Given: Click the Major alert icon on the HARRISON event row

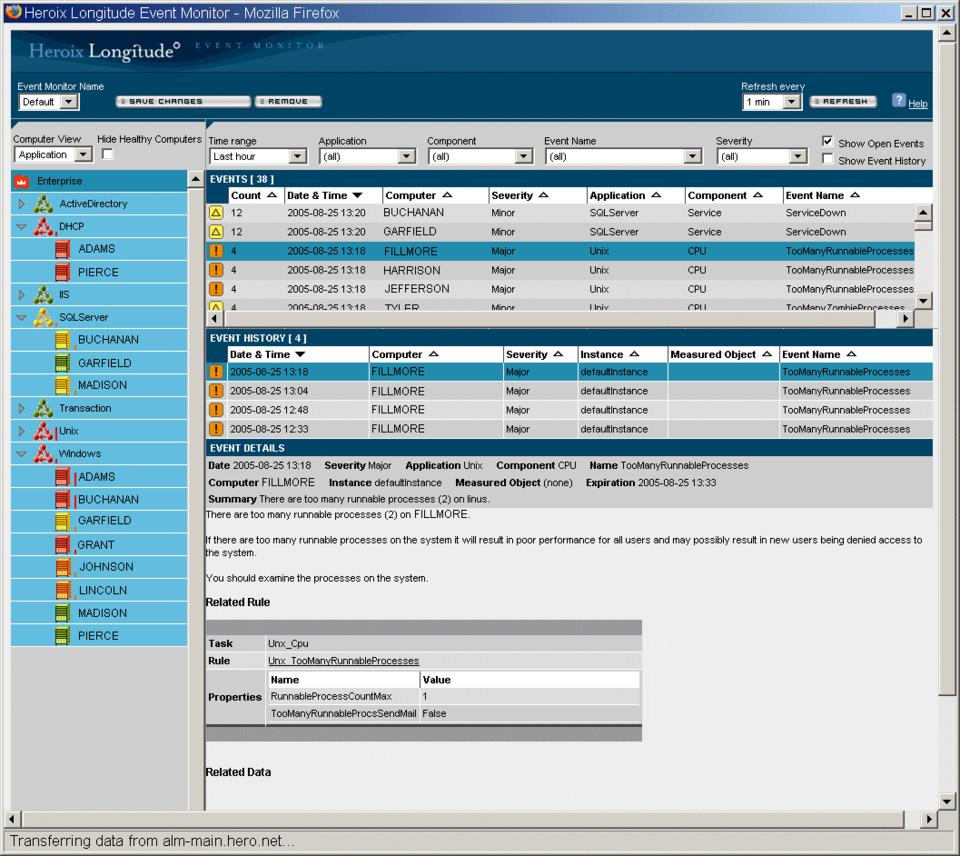Looking at the screenshot, I should click(215, 270).
